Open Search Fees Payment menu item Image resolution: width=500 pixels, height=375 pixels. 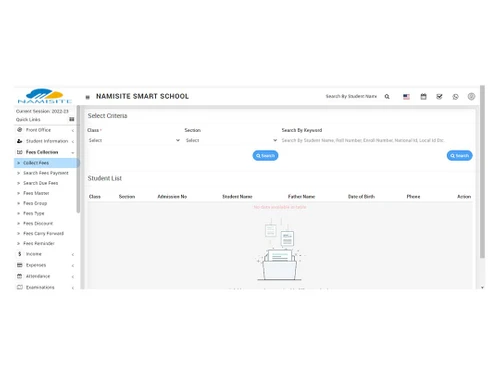click(x=45, y=173)
